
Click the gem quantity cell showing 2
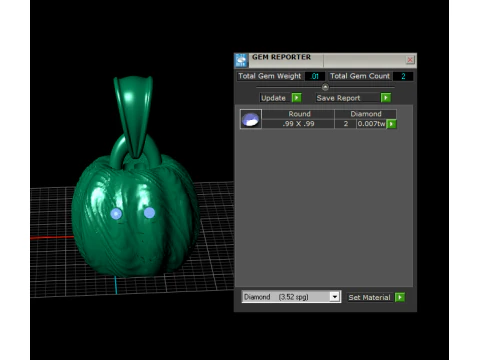346,124
